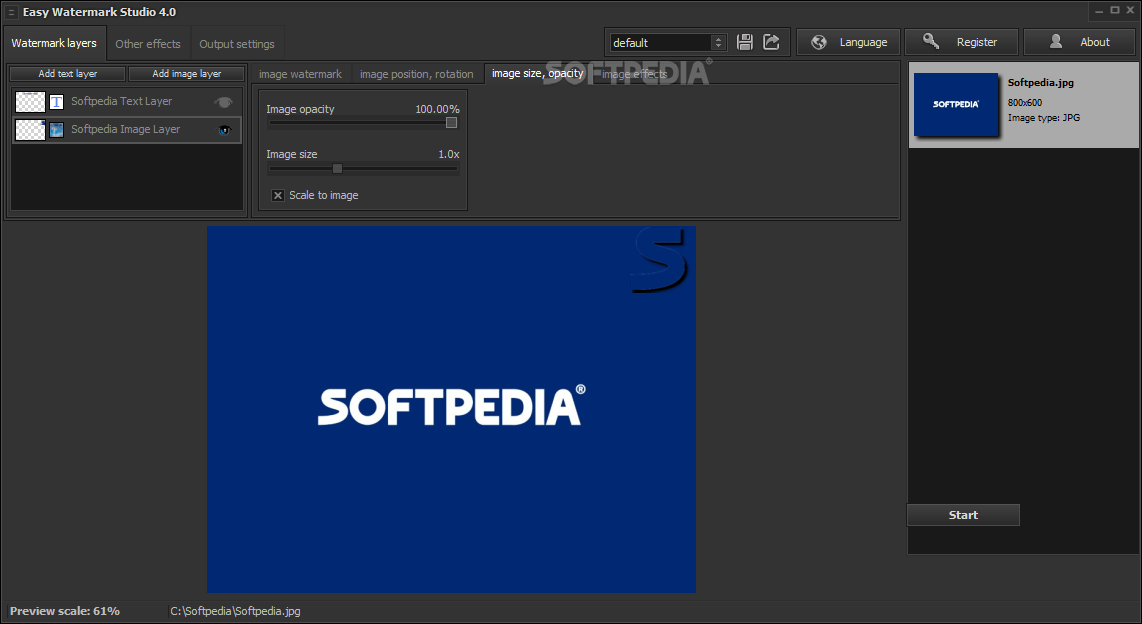Click the Start button
Screen dimensions: 1142x624
963,515
